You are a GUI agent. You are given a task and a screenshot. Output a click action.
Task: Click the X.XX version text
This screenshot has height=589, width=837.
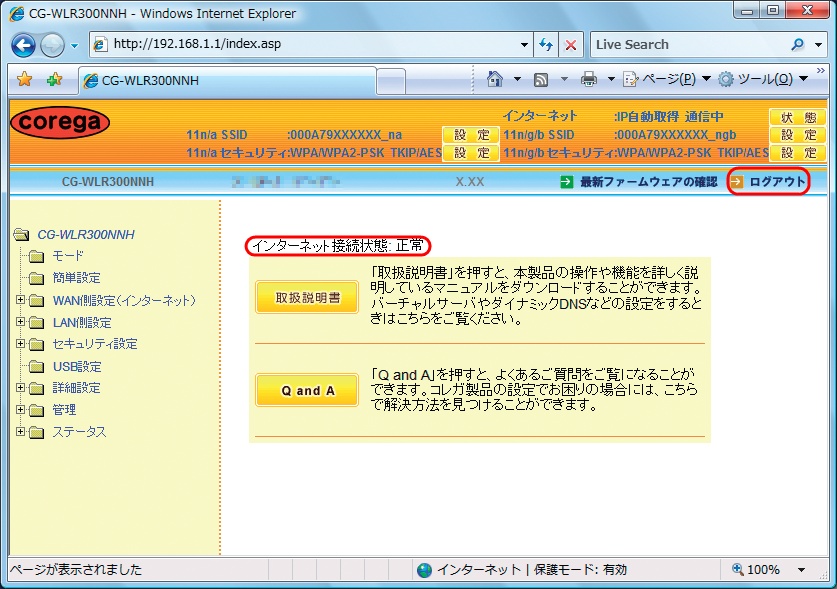pos(470,182)
